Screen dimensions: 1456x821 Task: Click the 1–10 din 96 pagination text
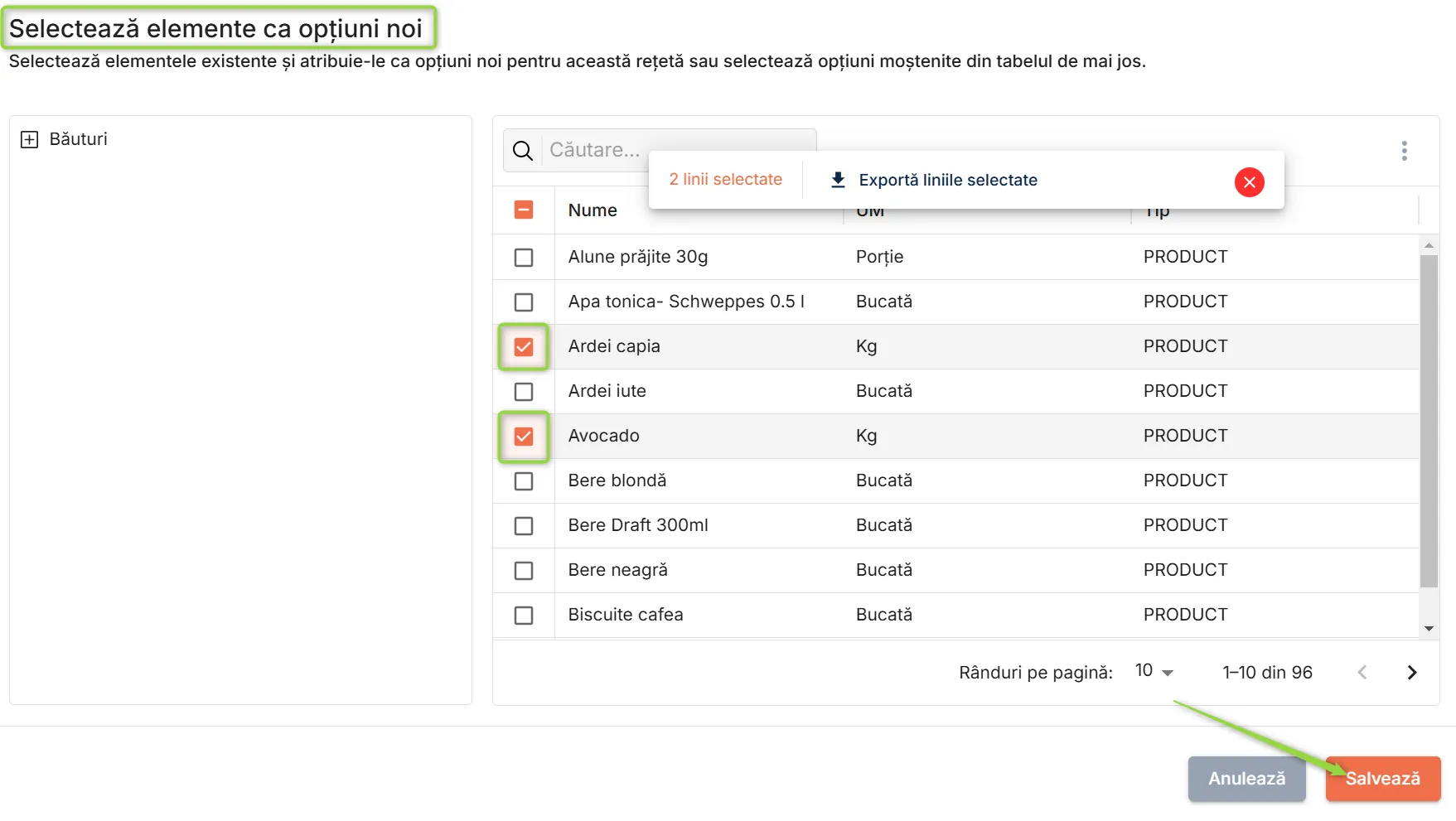point(1268,673)
